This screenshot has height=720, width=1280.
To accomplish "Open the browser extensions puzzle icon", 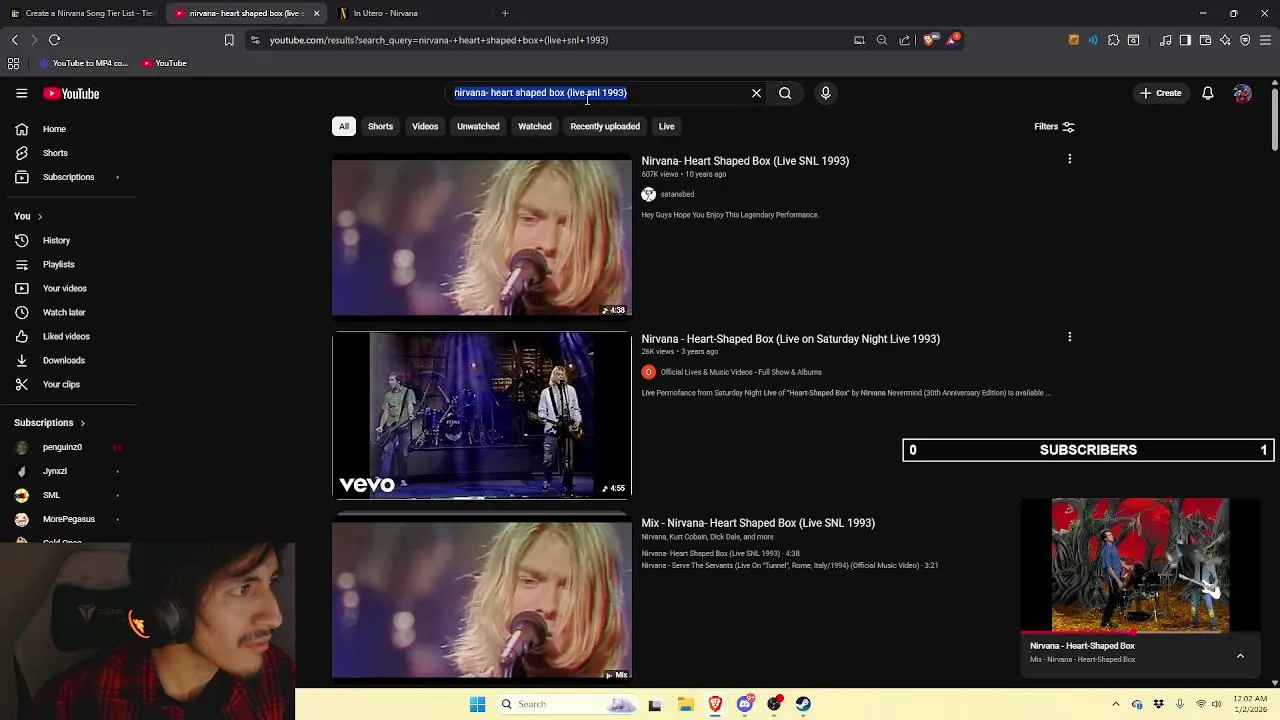I will pyautogui.click(x=1113, y=40).
